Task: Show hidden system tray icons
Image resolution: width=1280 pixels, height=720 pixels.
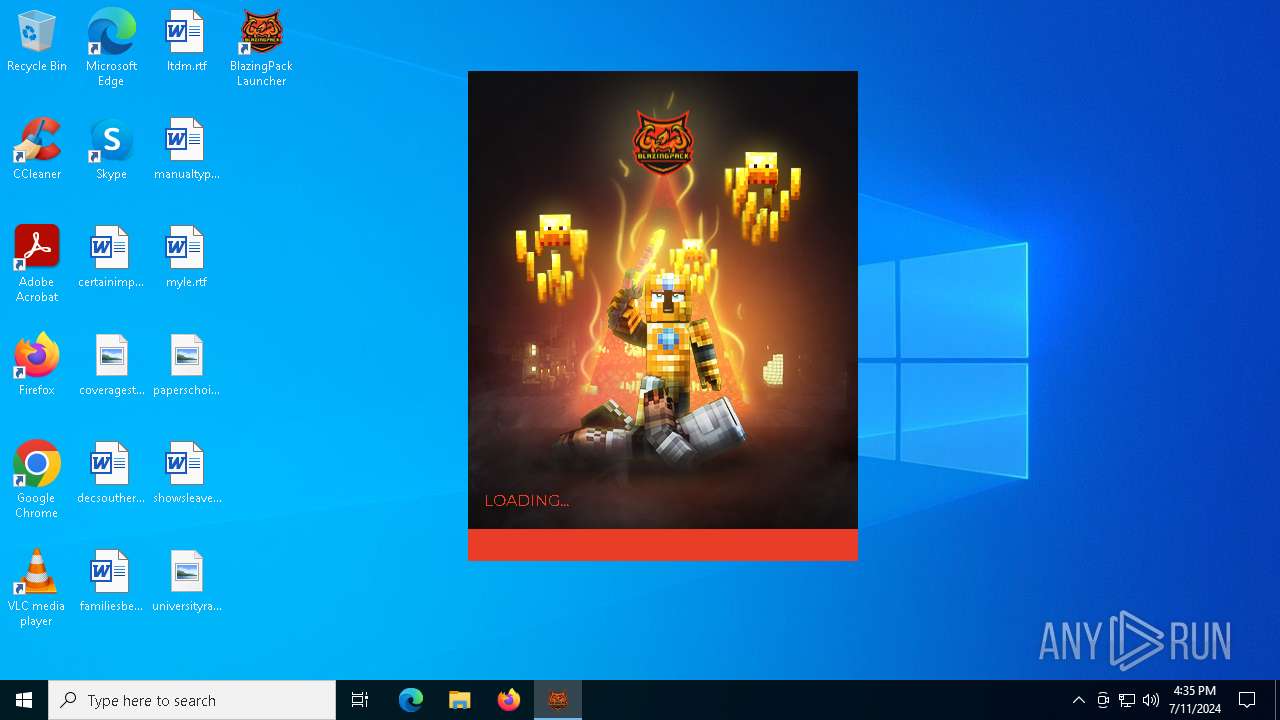Action: pyautogui.click(x=1079, y=700)
